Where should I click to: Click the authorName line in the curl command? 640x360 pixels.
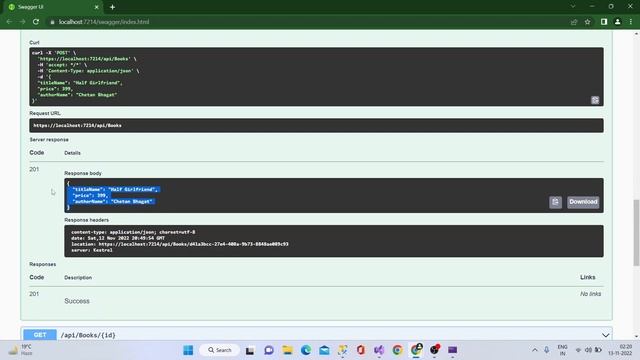(77, 95)
